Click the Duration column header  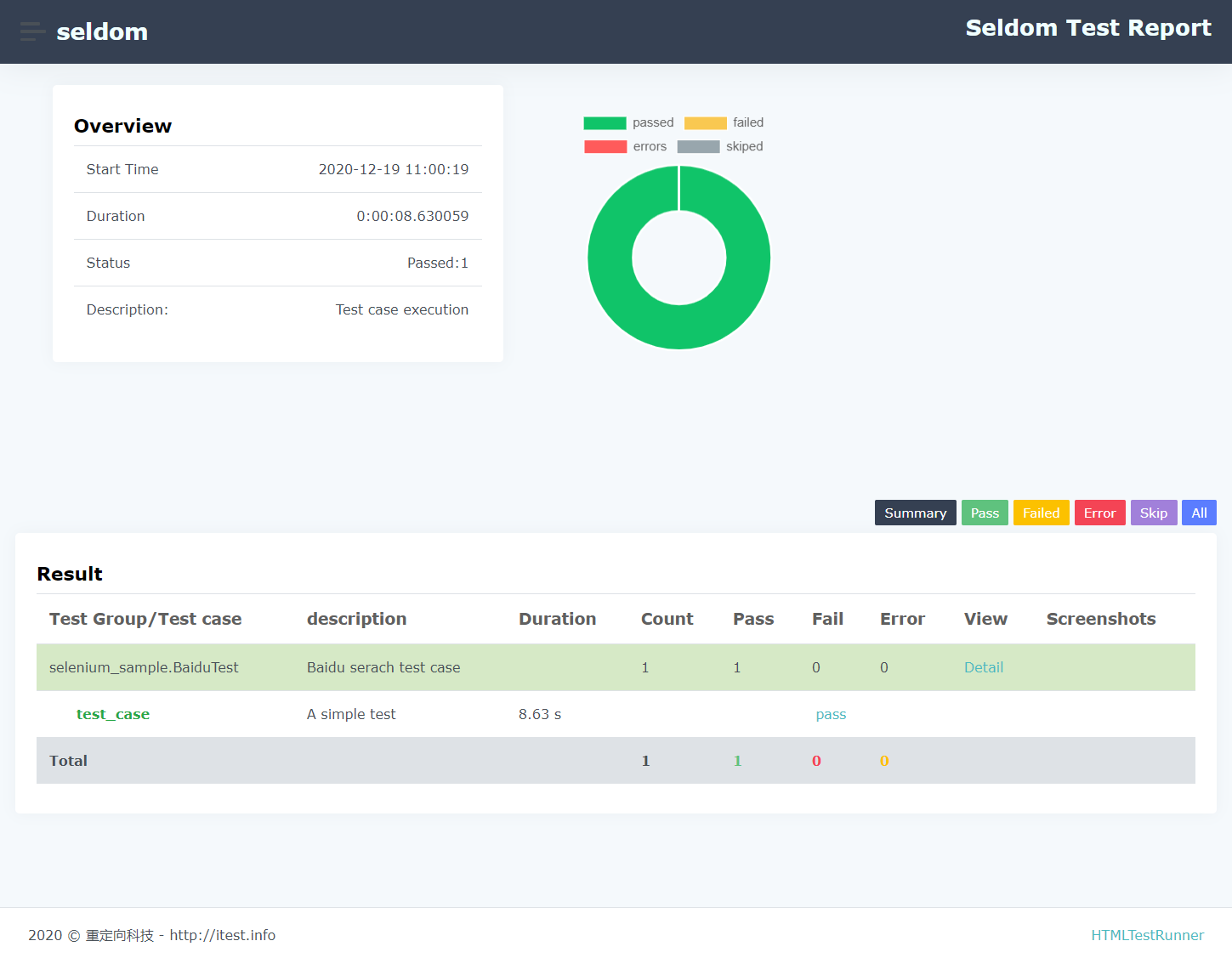pos(558,619)
